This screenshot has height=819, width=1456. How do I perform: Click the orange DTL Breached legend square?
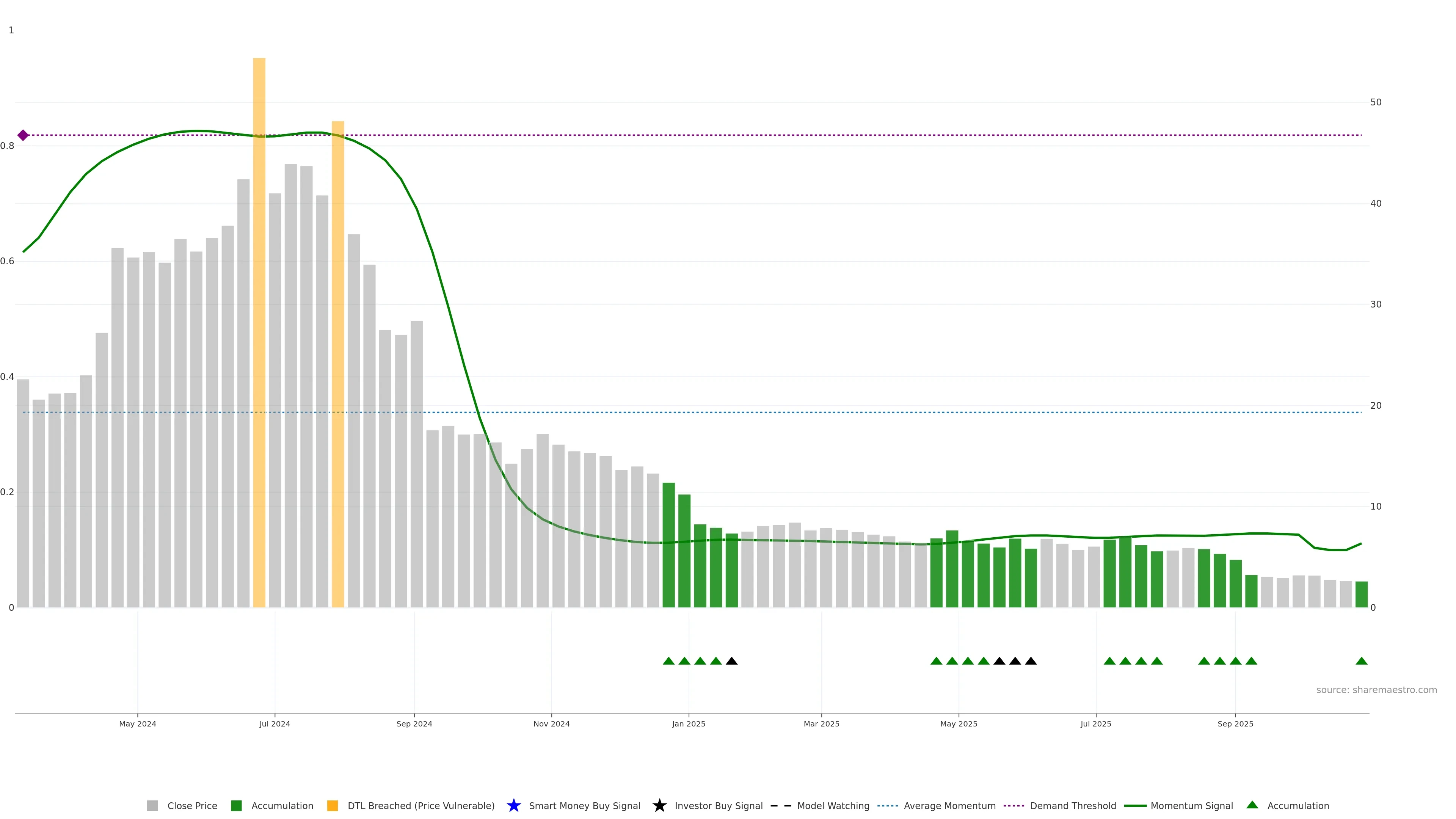tap(333, 805)
